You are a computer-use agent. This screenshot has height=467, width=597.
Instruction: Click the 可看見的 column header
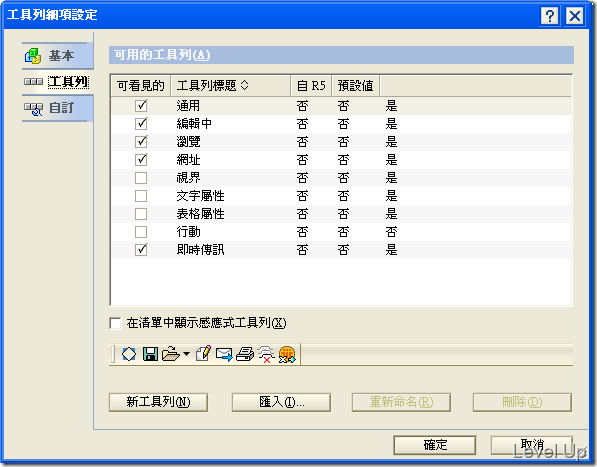[x=141, y=86]
